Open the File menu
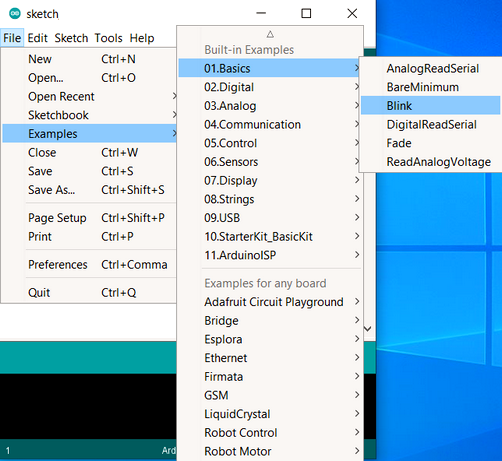Image resolution: width=502 pixels, height=461 pixels. coord(12,38)
